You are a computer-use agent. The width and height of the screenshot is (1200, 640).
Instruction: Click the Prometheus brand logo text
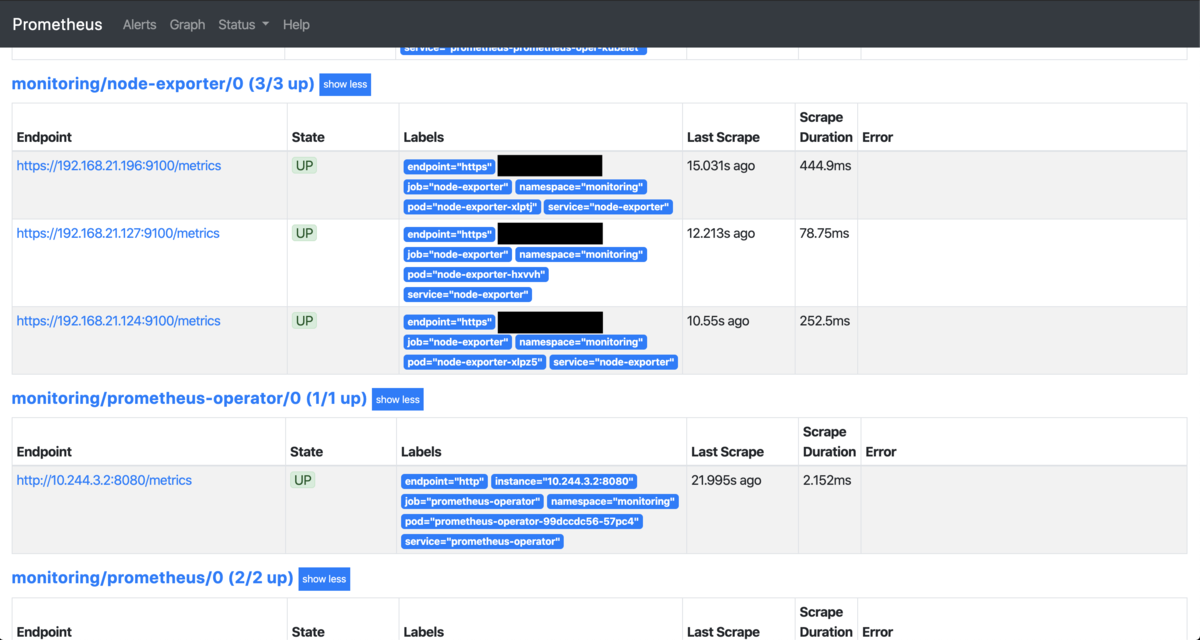click(57, 24)
